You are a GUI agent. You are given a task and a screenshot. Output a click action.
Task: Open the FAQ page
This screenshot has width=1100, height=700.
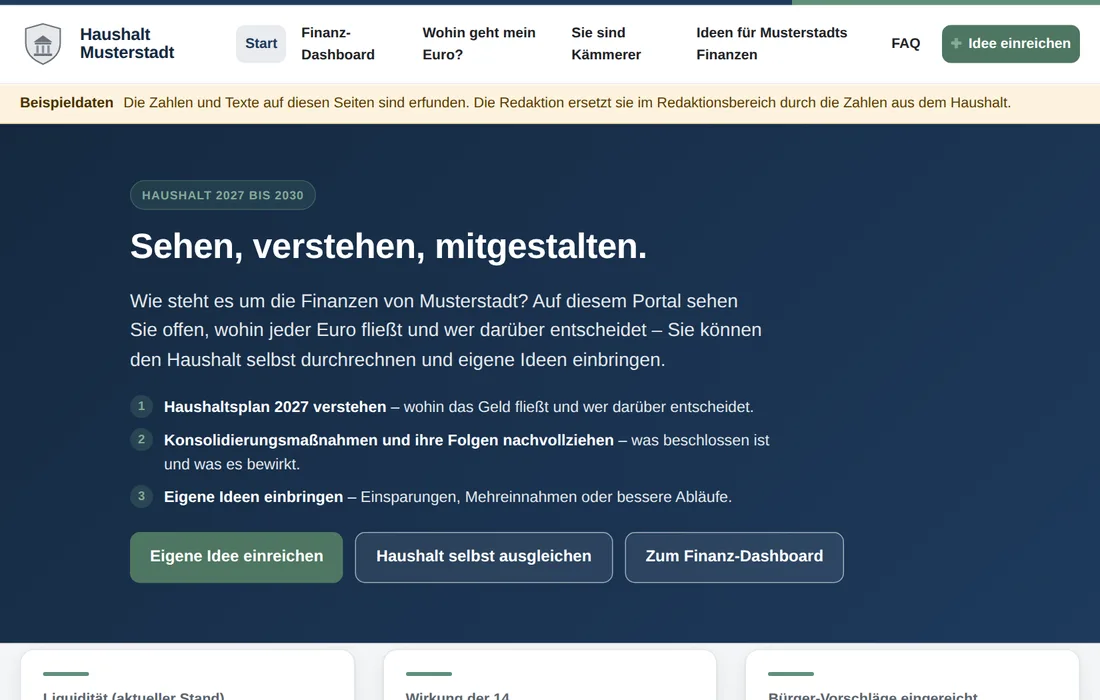pyautogui.click(x=906, y=43)
